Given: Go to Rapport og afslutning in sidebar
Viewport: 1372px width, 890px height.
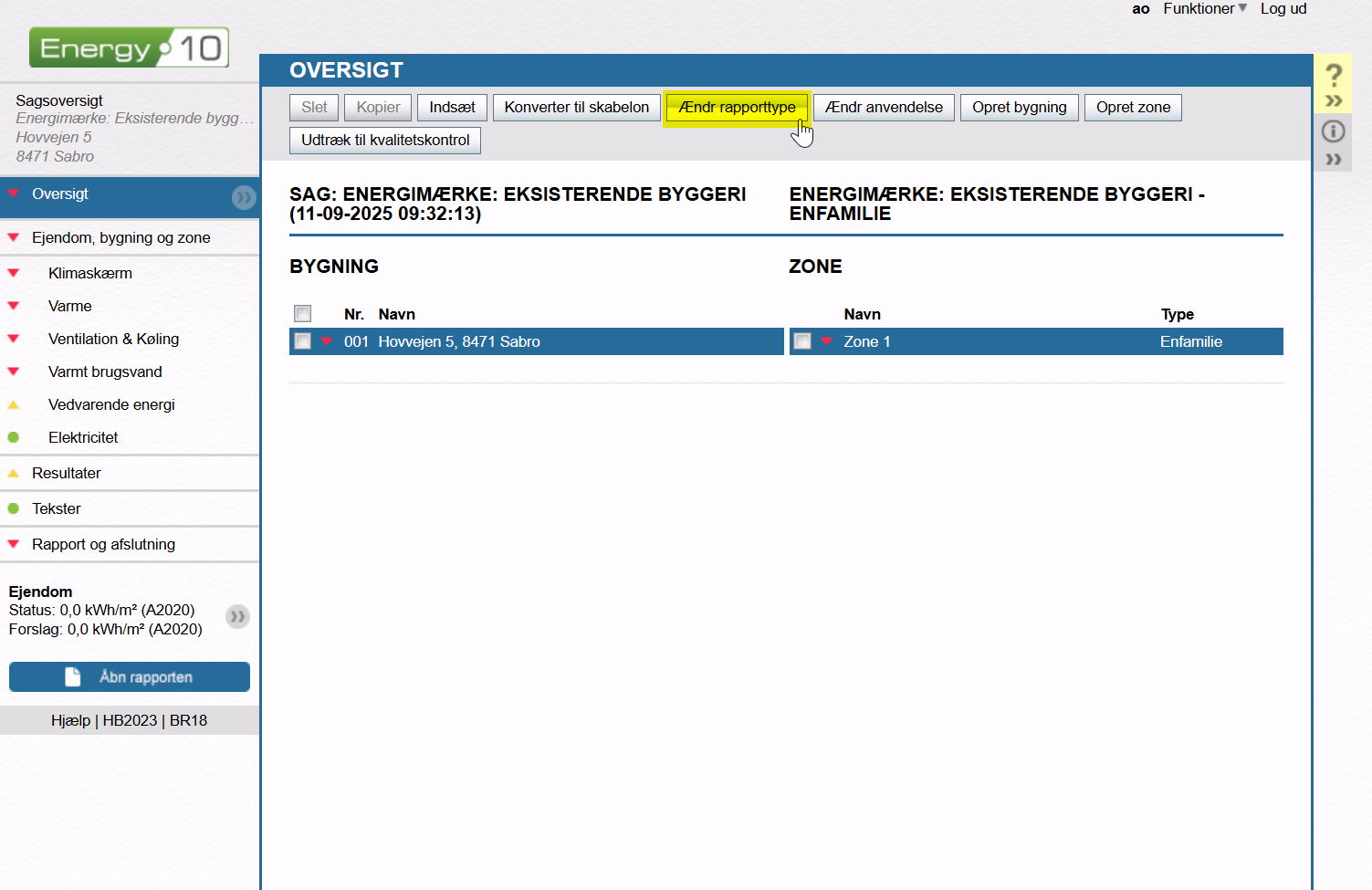Looking at the screenshot, I should pos(103,544).
